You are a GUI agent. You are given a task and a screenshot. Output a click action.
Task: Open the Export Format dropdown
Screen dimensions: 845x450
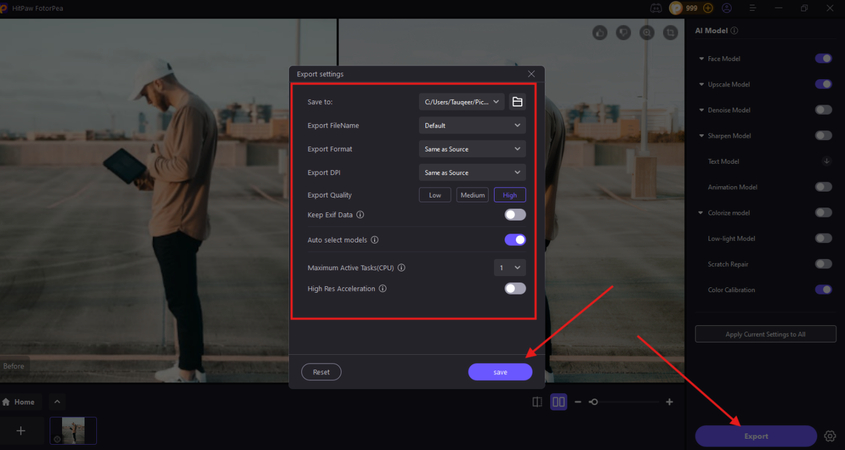[472, 149]
